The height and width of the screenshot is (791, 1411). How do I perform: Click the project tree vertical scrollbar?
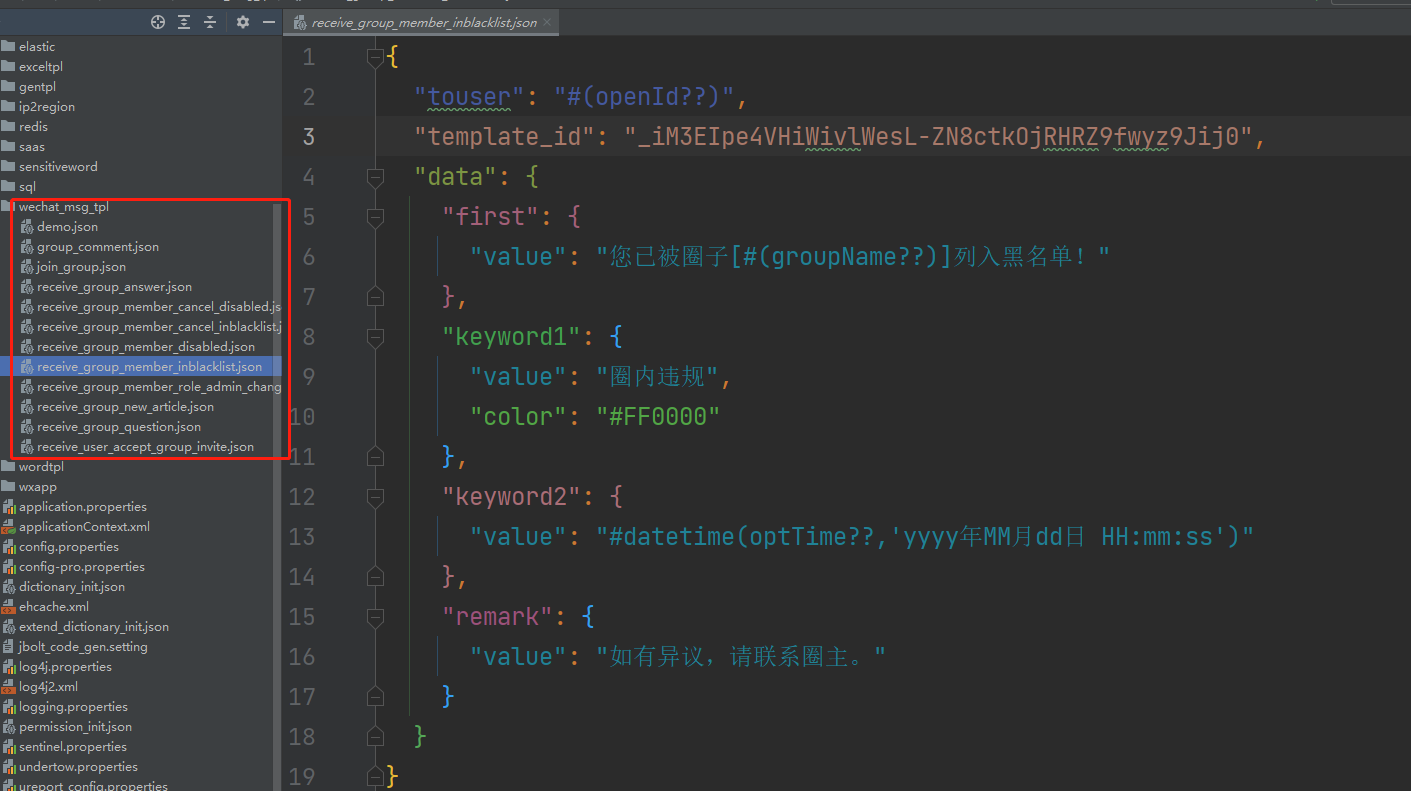[278, 495]
